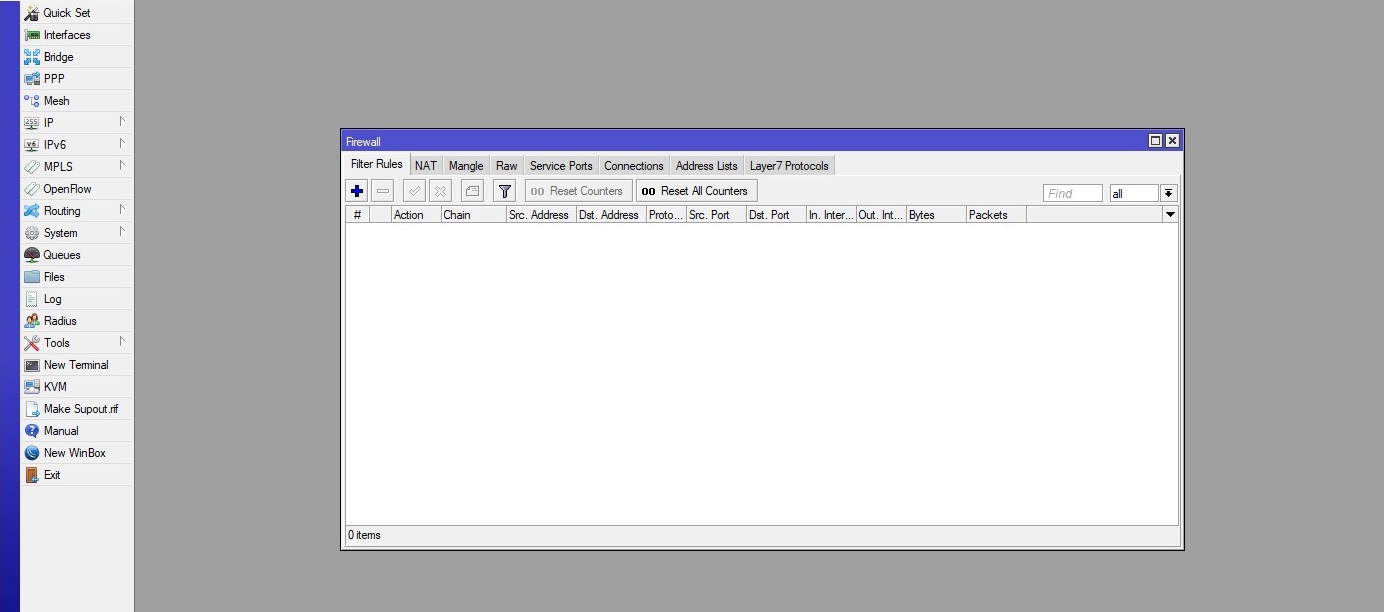Launch New Terminal from sidebar
The image size is (1384, 612).
[75, 365]
